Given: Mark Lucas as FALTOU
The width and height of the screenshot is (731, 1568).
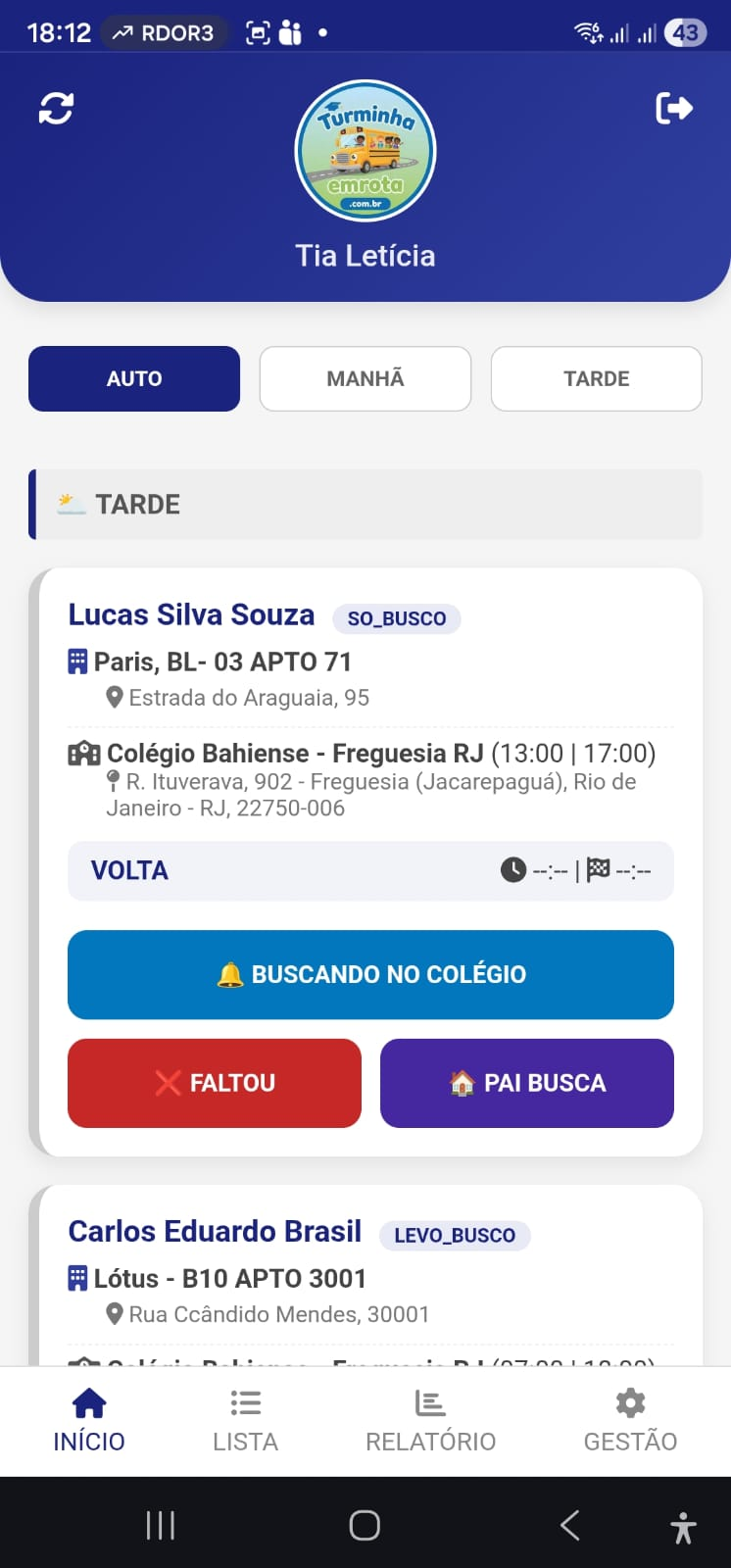Looking at the screenshot, I should 214,1083.
